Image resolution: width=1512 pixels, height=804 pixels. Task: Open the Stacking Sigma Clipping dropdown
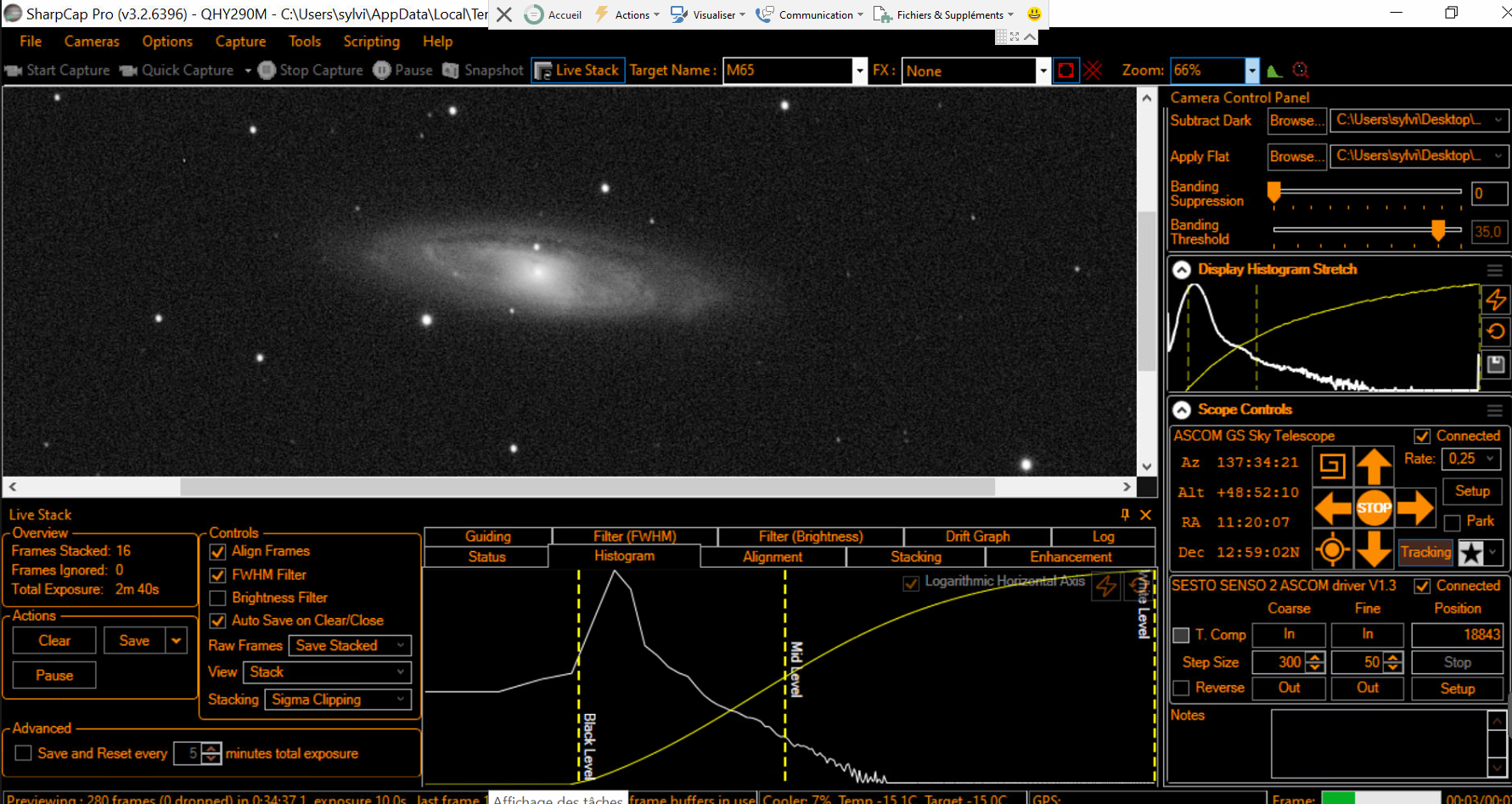(338, 700)
